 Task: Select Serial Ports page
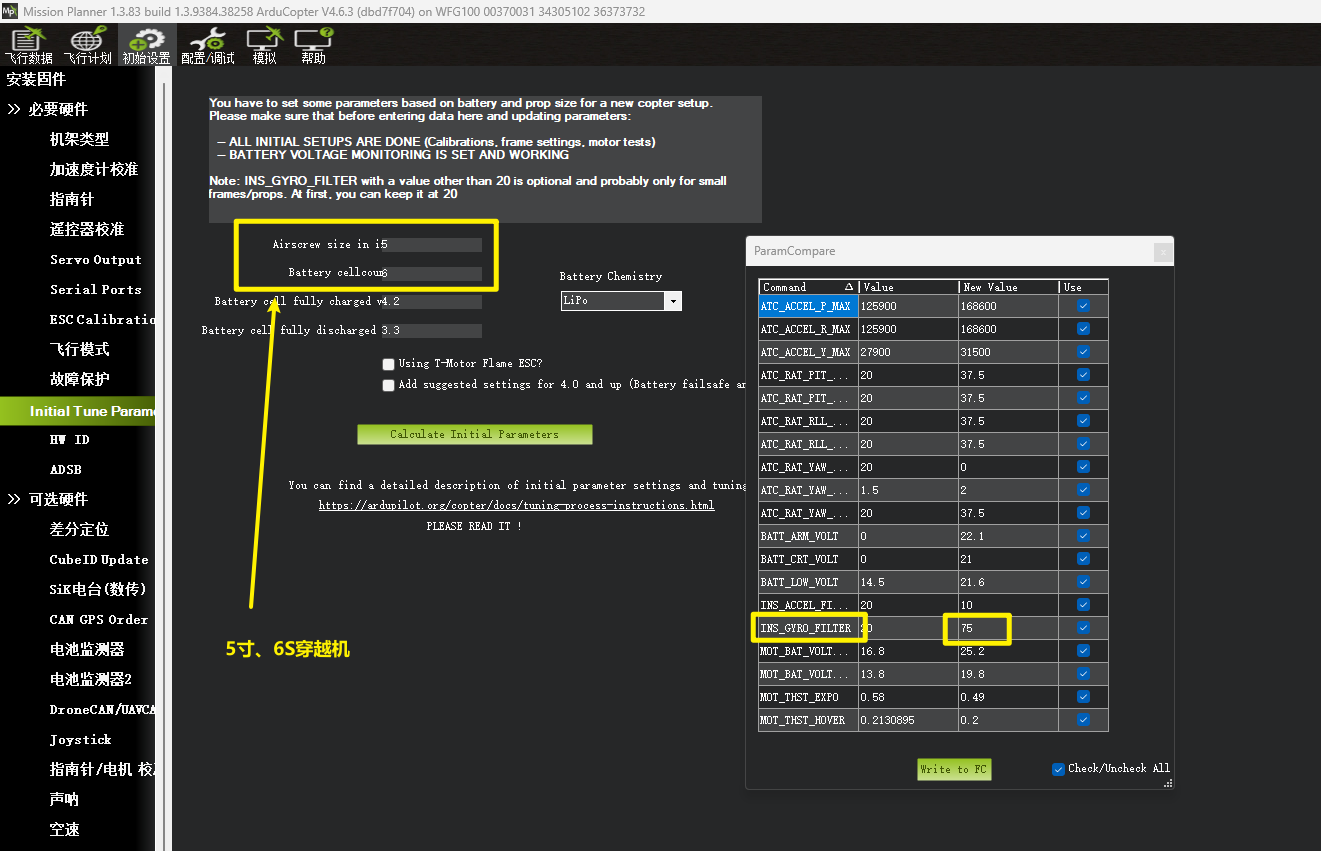coord(95,289)
